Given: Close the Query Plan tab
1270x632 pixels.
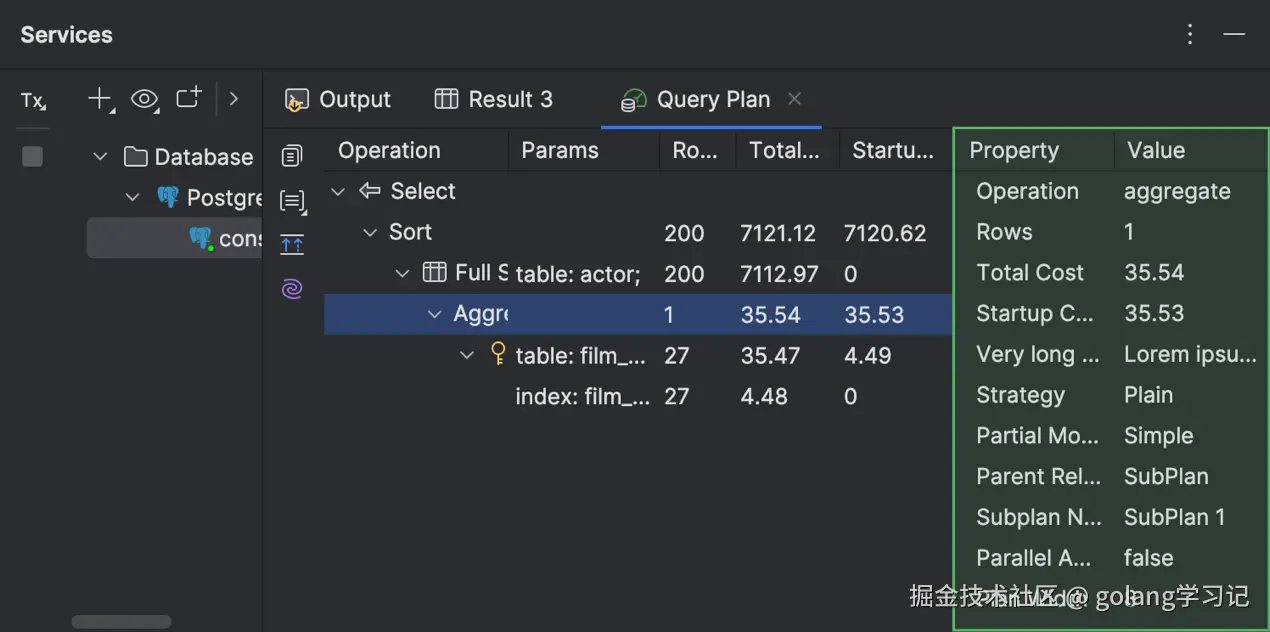Looking at the screenshot, I should 794,99.
